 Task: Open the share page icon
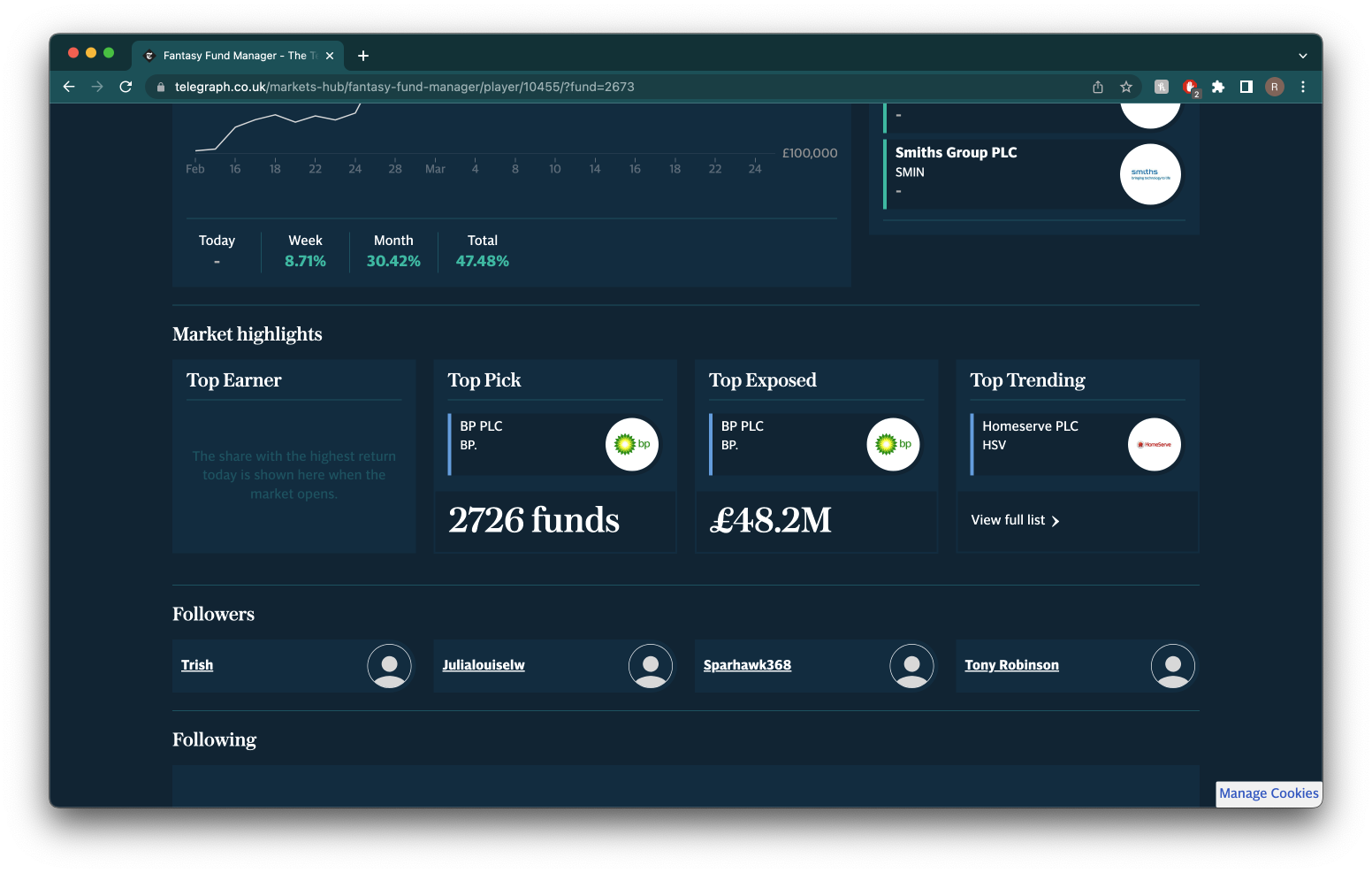tap(1098, 87)
